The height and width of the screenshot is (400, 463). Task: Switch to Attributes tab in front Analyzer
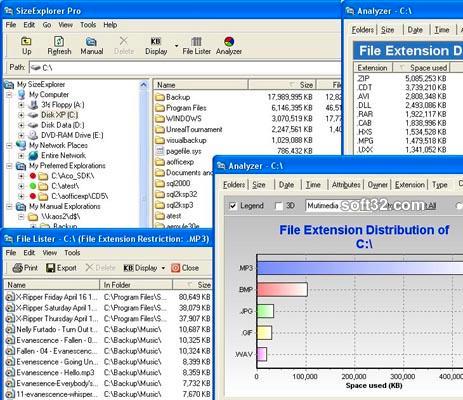click(x=346, y=185)
